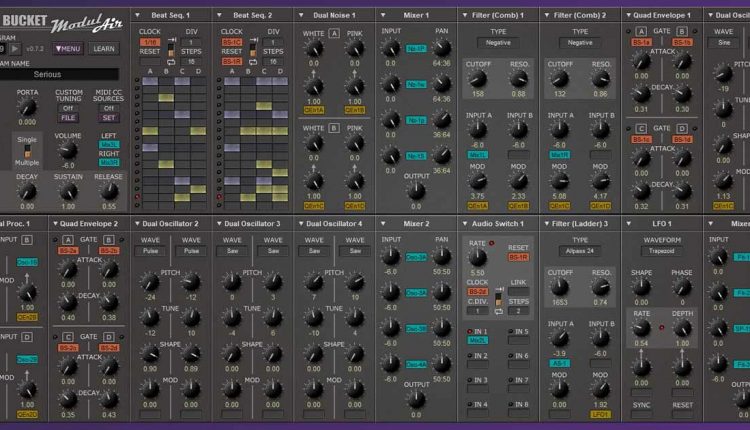Click the one-shot arrow icon in Audio Switch 1
The height and width of the screenshot is (430, 750).
pyautogui.click(x=499, y=289)
